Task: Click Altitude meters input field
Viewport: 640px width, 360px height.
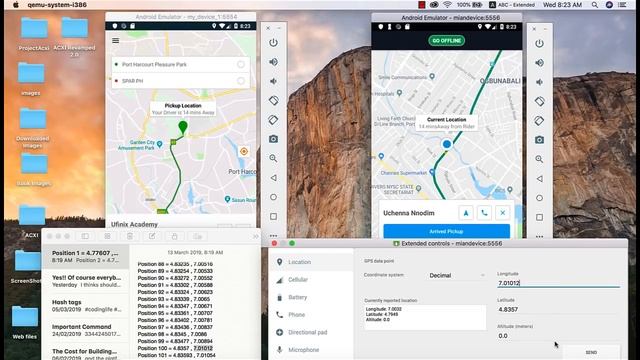Action: tap(558, 336)
